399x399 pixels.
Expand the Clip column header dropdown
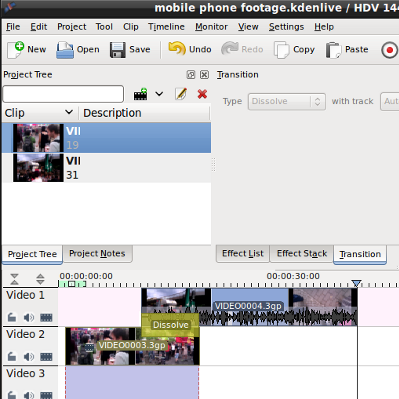(69, 112)
